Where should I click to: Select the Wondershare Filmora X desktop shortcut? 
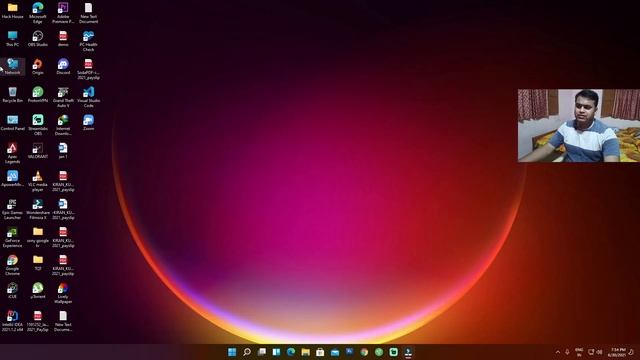pos(38,209)
